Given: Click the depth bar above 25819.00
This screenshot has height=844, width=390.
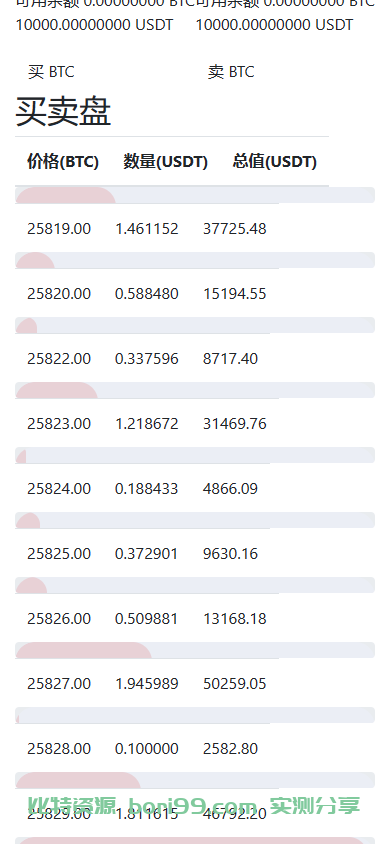Looking at the screenshot, I should coord(195,195).
